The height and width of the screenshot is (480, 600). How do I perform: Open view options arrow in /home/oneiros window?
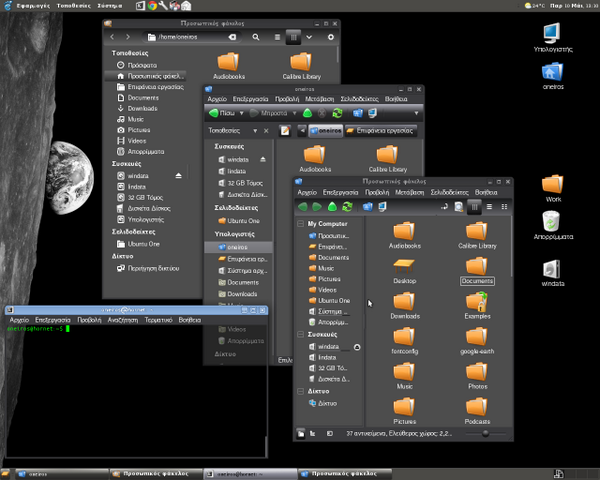click(x=309, y=37)
